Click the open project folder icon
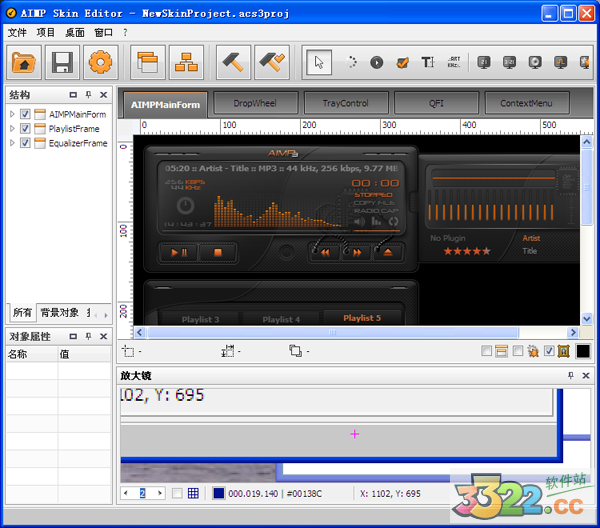600x528 pixels. point(24,63)
